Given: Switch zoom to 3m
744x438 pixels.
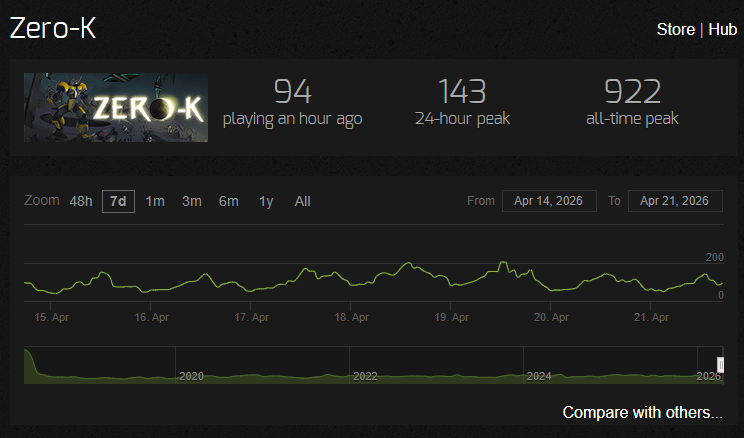Looking at the screenshot, I should [192, 201].
